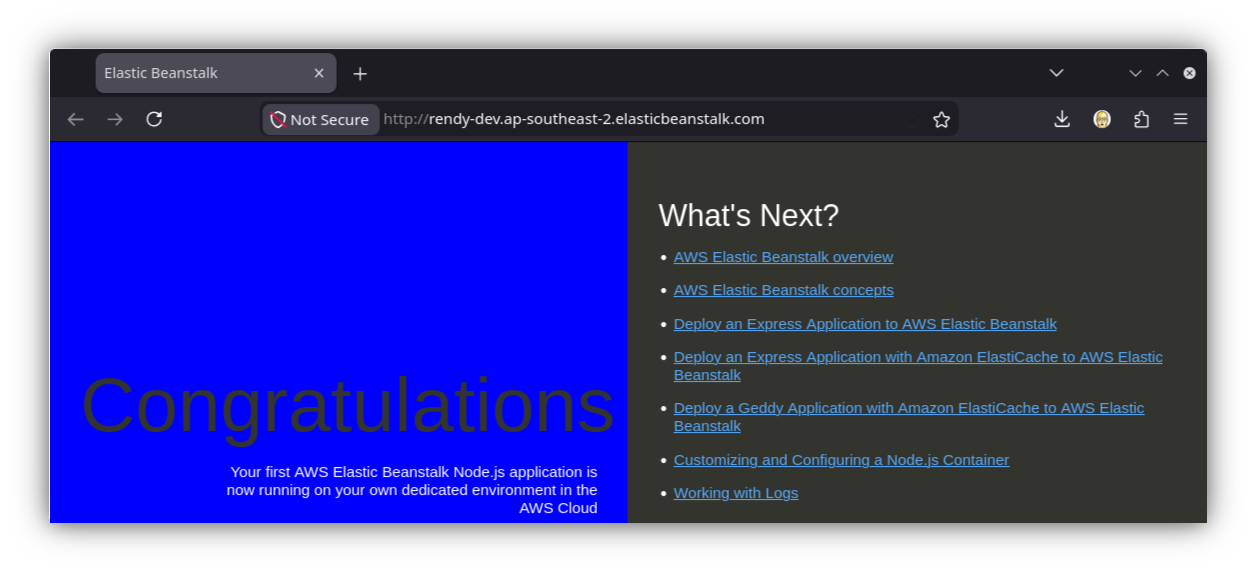Open the profile avatar menu
The image size is (1256, 573).
[x=1102, y=119]
